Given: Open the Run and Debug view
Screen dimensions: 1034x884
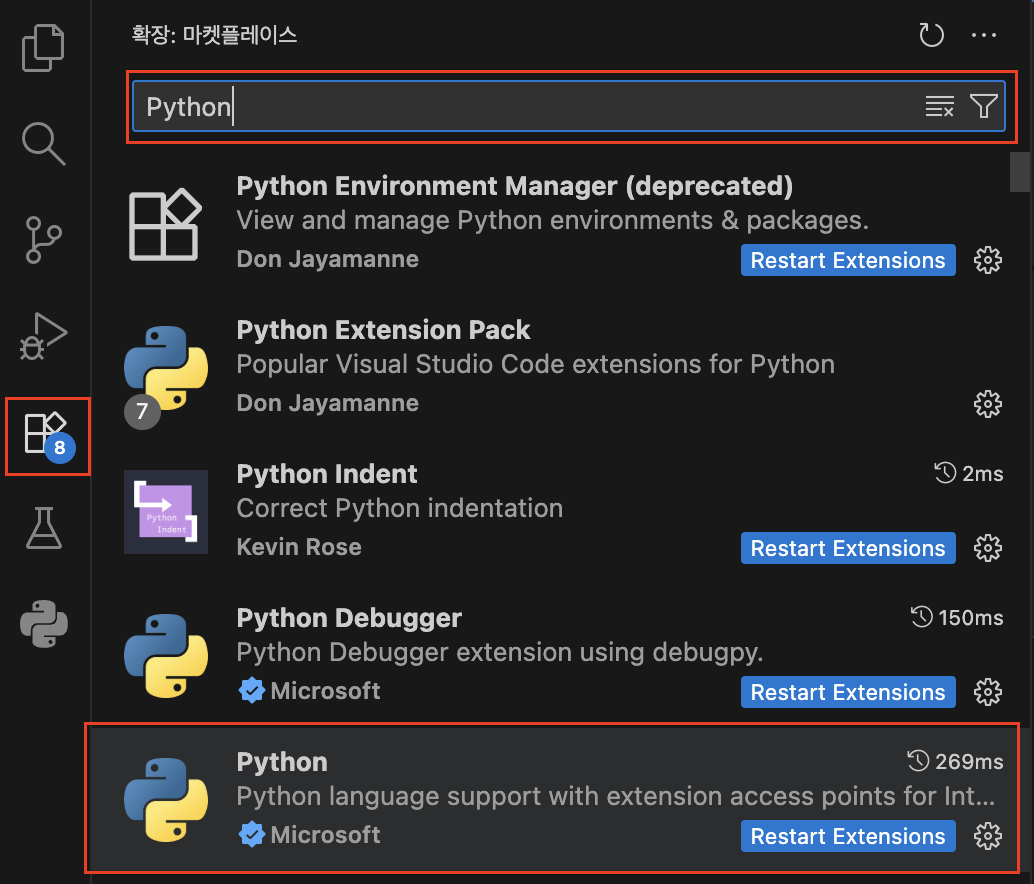Looking at the screenshot, I should [x=44, y=336].
